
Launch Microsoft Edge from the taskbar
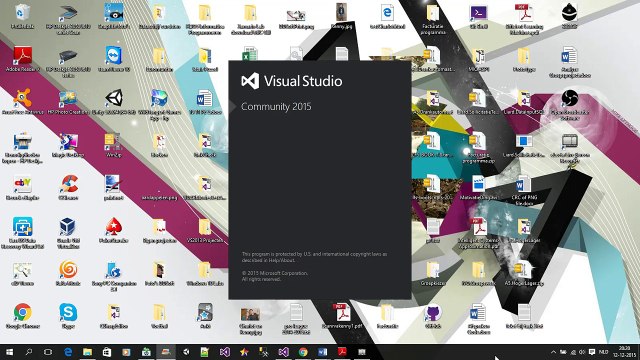(x=68, y=352)
